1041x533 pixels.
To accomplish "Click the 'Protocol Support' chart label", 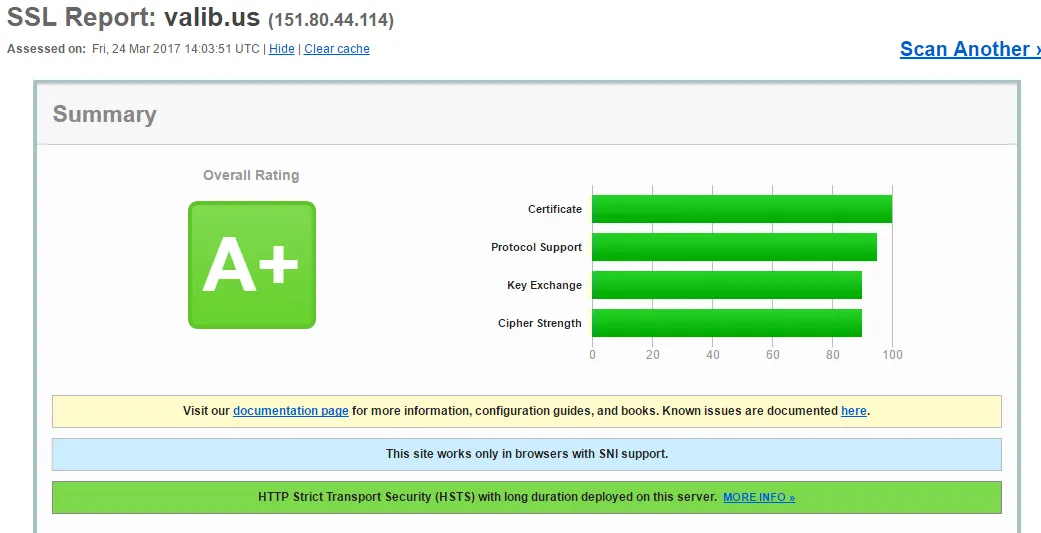I will tap(536, 247).
